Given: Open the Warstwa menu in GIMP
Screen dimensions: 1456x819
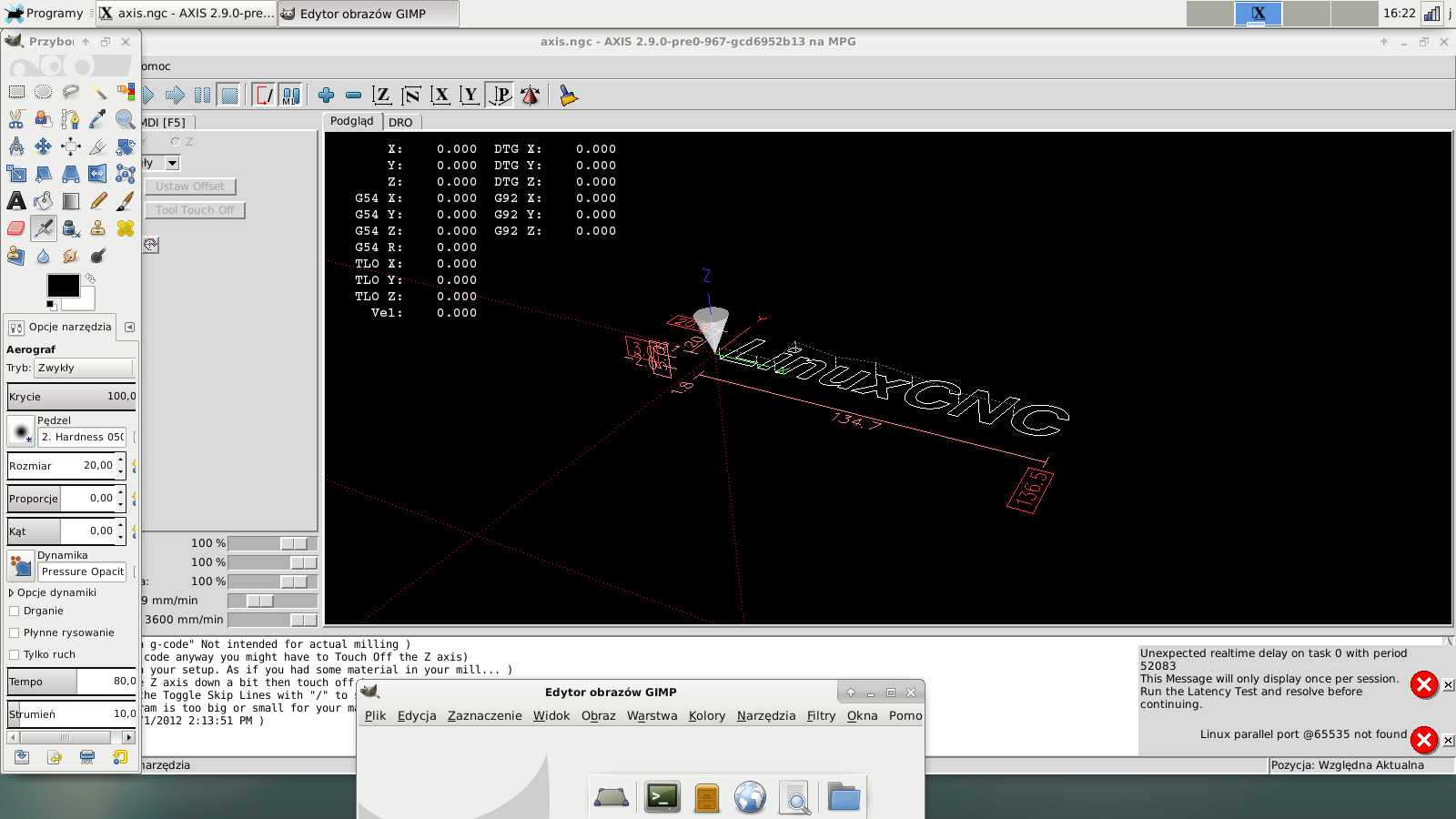Looking at the screenshot, I should click(652, 715).
